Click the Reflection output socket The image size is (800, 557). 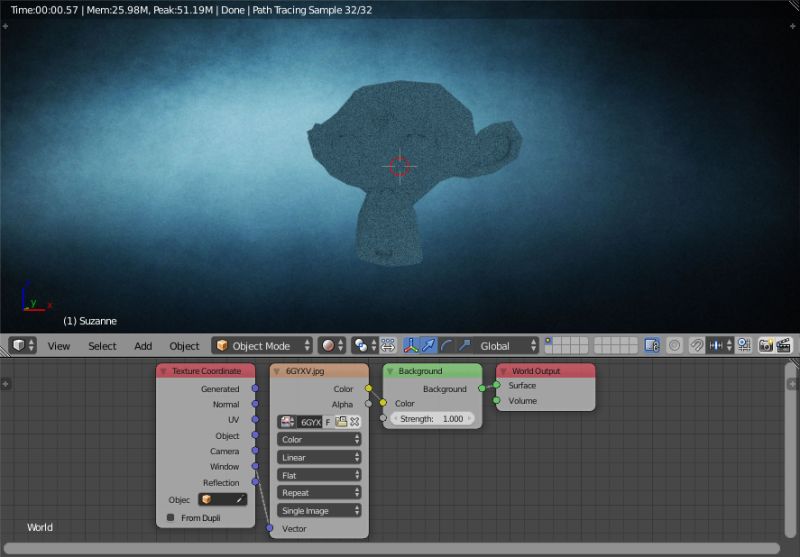pos(255,482)
